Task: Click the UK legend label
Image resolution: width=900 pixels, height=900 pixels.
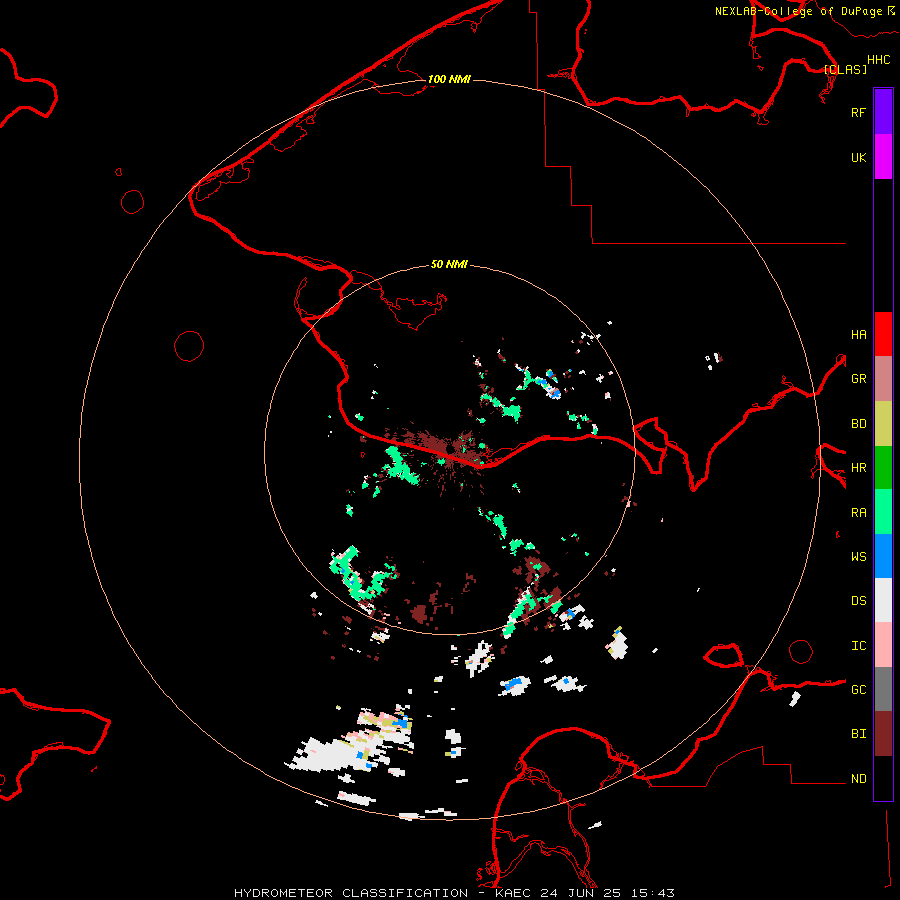Action: (858, 157)
